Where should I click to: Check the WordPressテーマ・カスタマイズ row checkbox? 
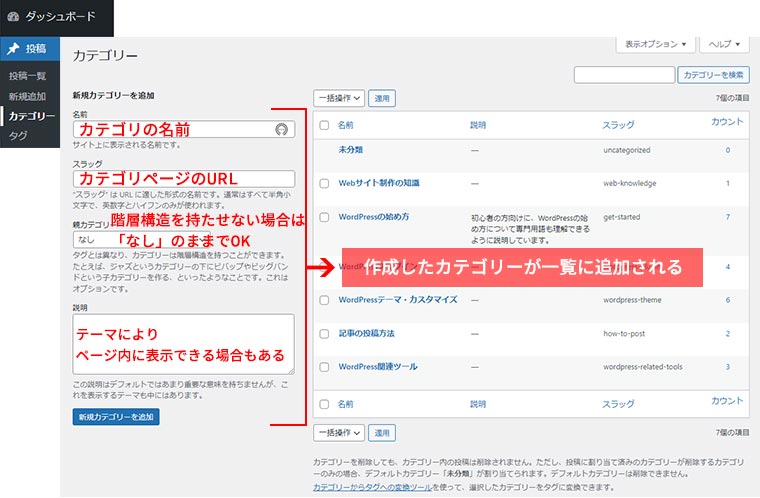tap(324, 300)
